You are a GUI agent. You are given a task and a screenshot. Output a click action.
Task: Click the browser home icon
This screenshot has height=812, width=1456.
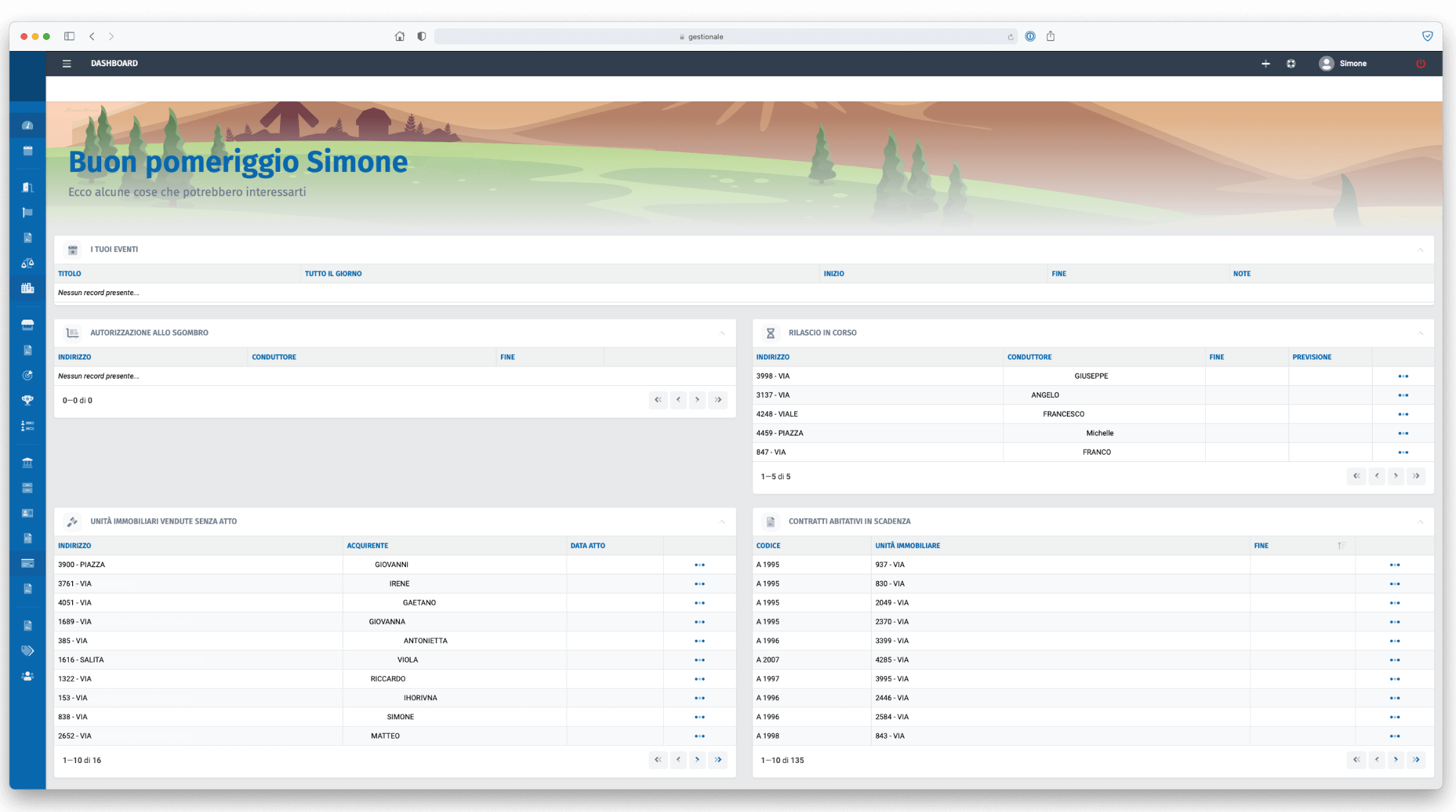point(399,36)
